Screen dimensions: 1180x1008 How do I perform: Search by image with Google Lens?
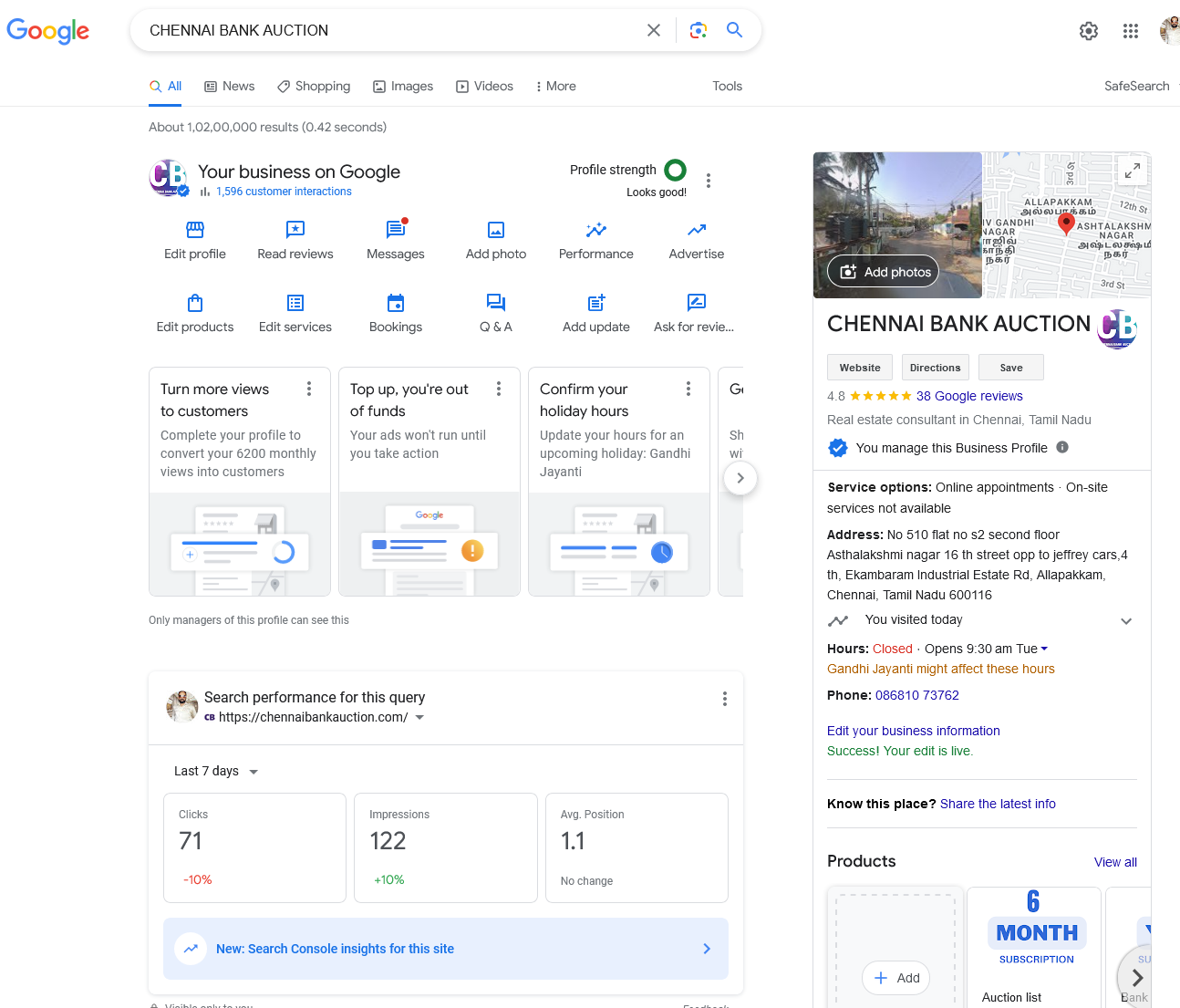pyautogui.click(x=698, y=30)
